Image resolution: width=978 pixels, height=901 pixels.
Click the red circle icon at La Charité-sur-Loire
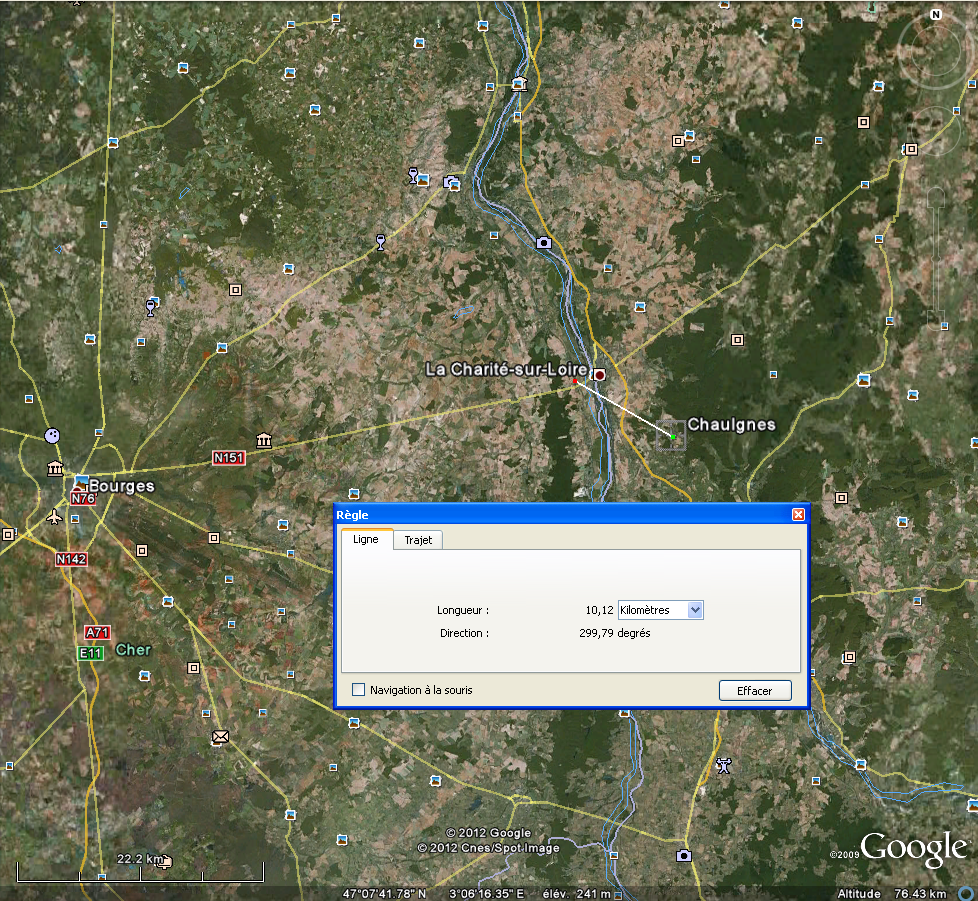(599, 375)
